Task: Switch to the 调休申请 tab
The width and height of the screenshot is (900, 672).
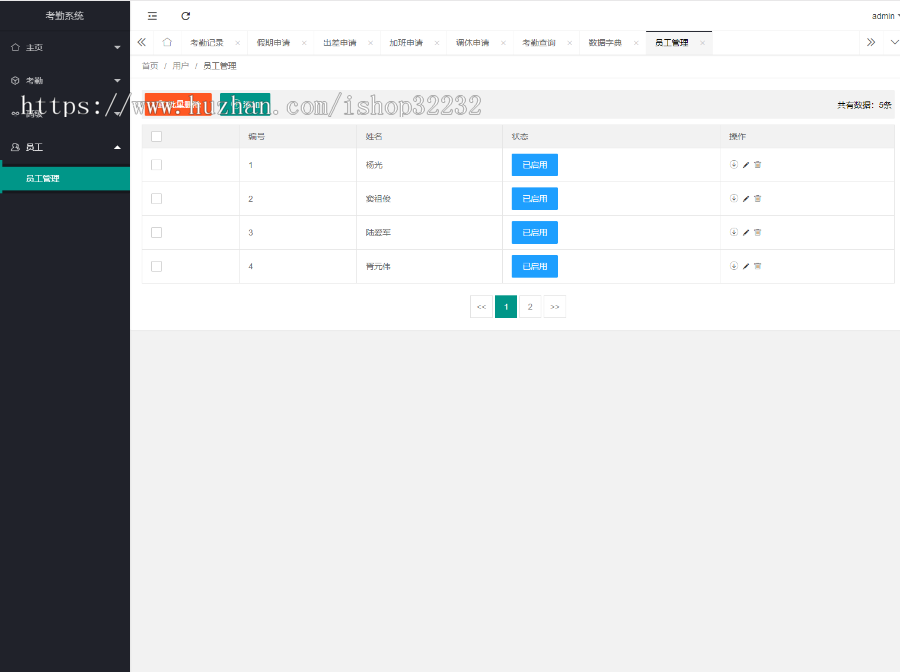Action: click(472, 43)
